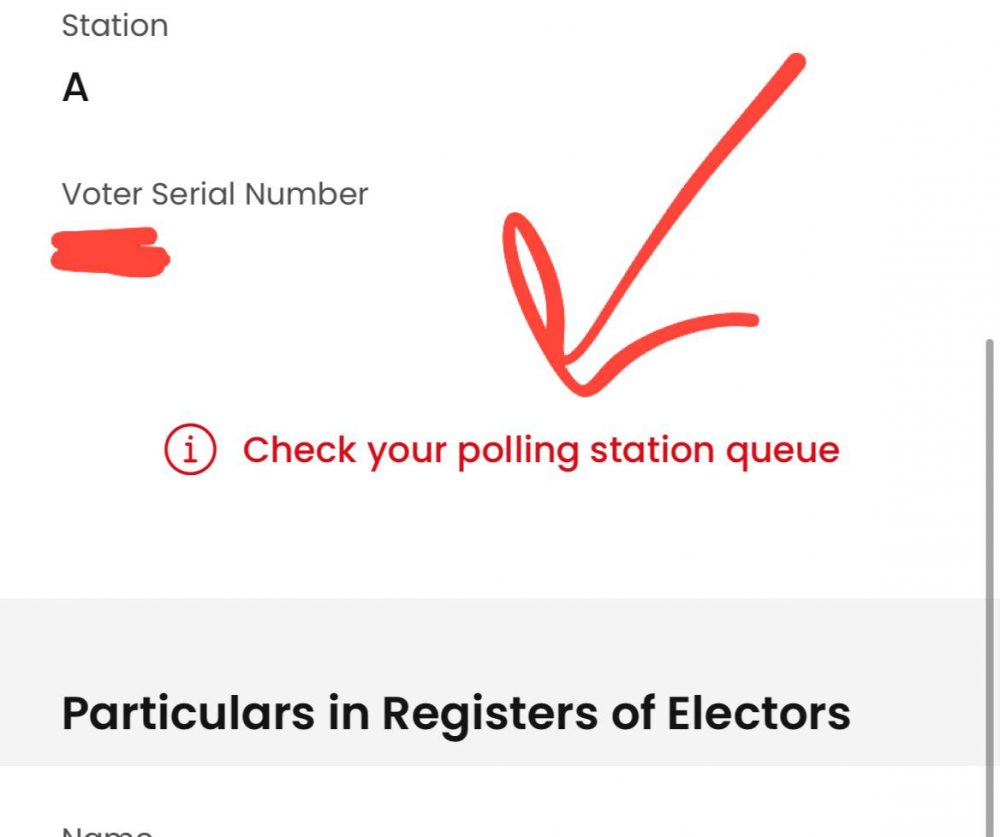
Task: Click the word Electors in the section heading
Action: [x=758, y=713]
